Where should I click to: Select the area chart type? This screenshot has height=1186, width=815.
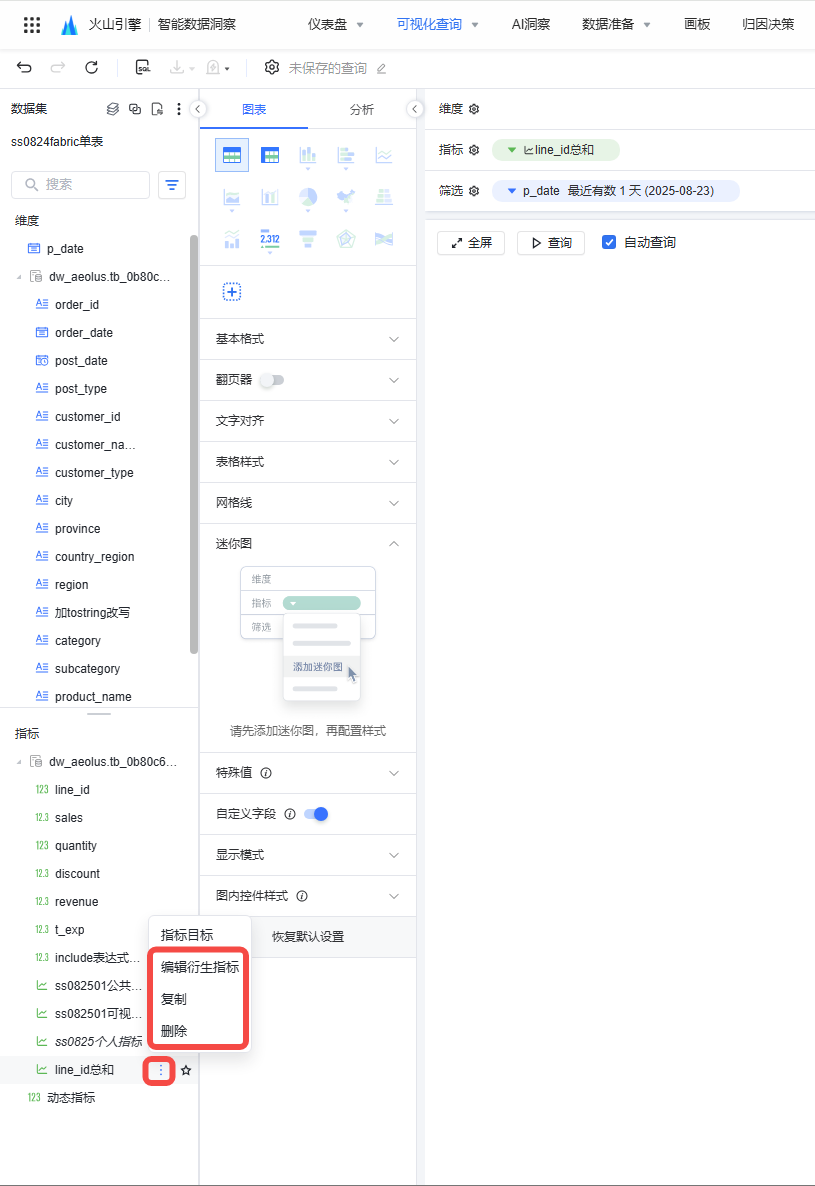[x=232, y=197]
